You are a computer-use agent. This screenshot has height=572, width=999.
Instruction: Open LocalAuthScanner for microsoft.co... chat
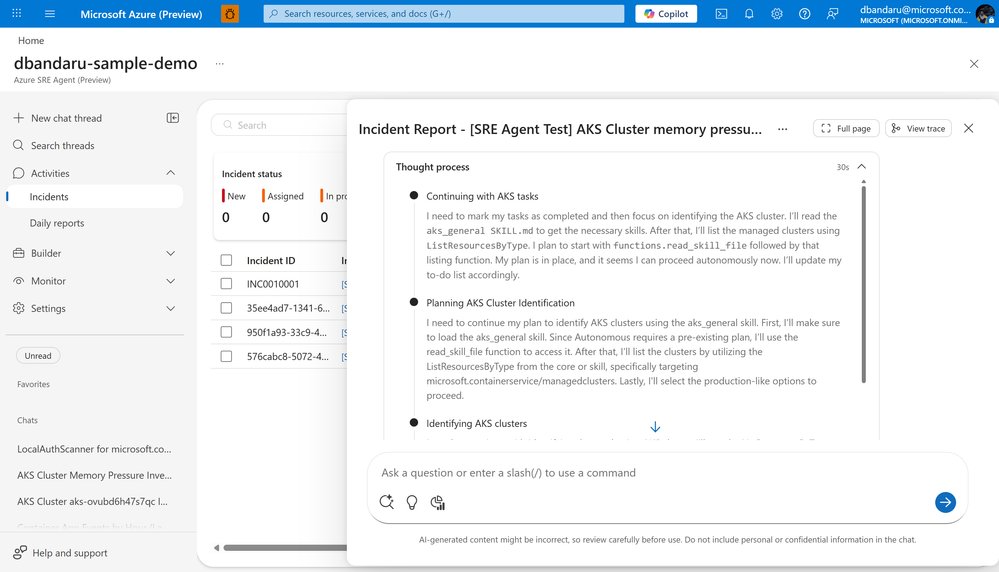coord(94,449)
